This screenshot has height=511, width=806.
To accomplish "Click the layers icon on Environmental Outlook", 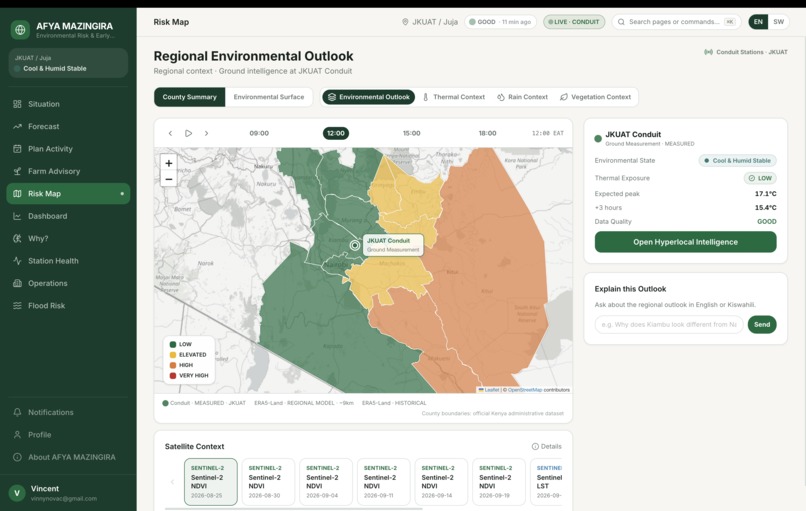I will coord(332,97).
